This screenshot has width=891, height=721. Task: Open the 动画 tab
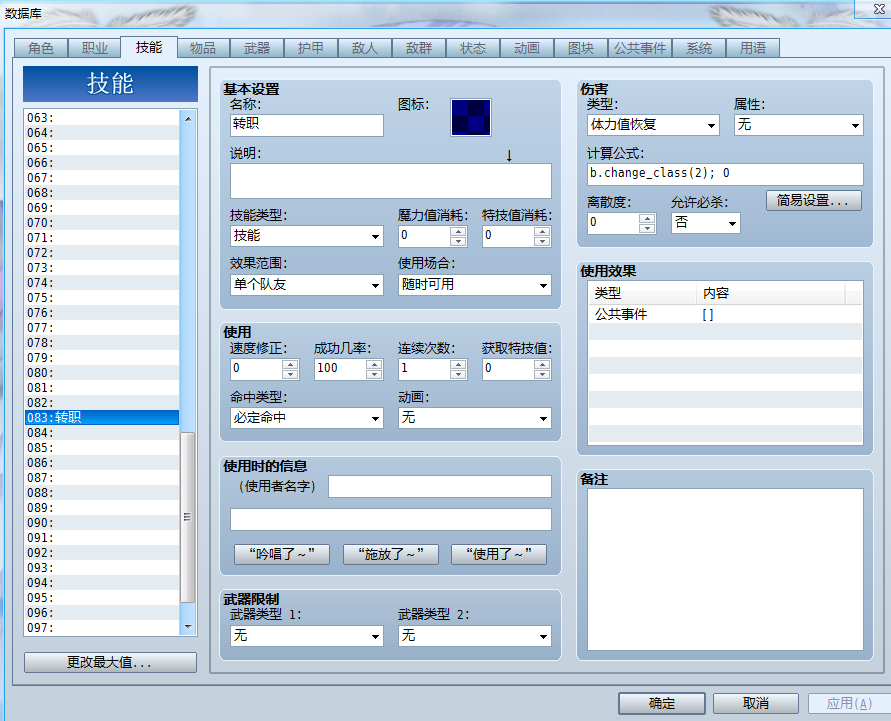point(527,48)
